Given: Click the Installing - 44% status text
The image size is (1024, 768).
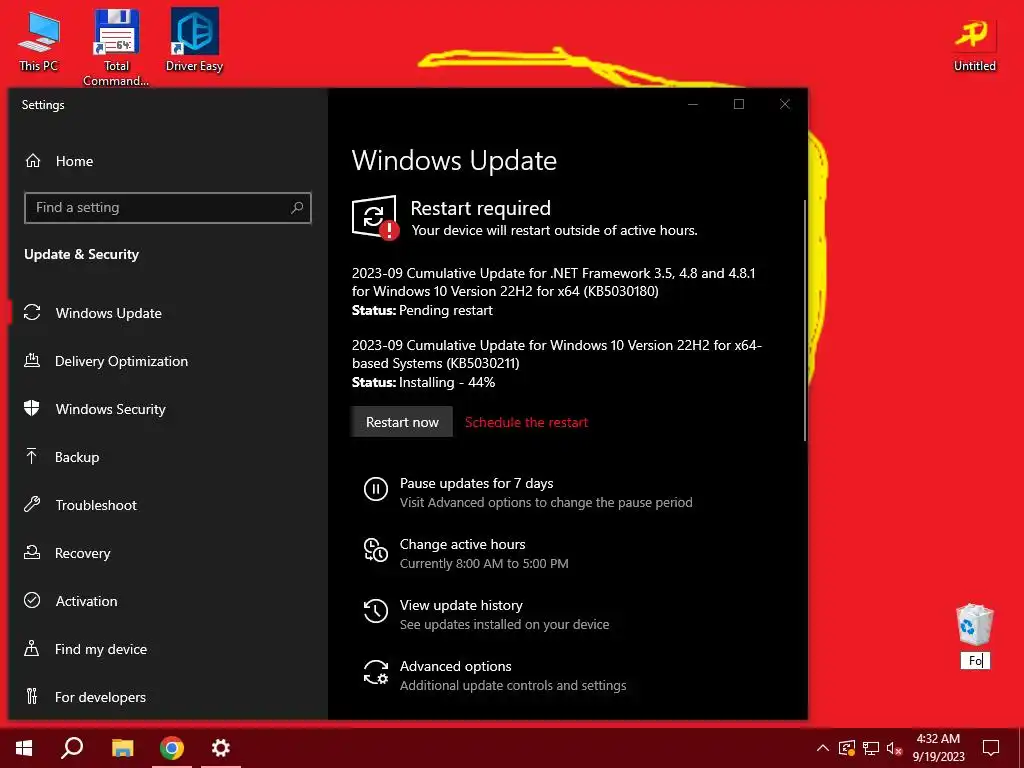Looking at the screenshot, I should tap(447, 382).
